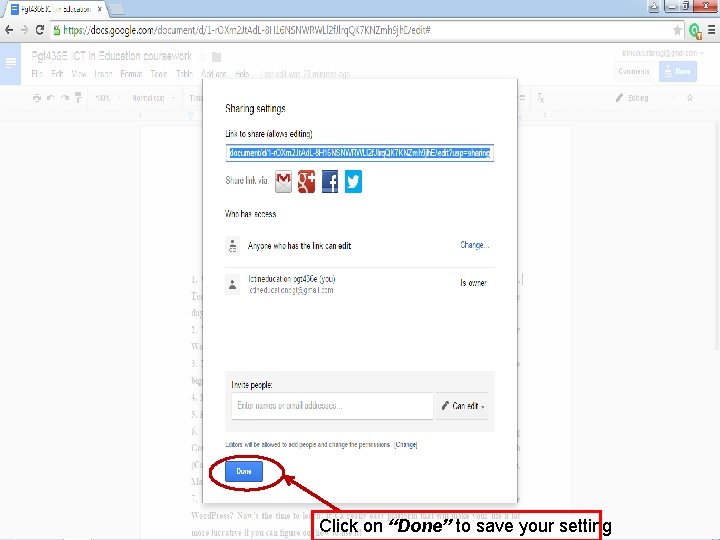The width and height of the screenshot is (720, 540).
Task: Share link via Gmail icon
Action: click(283, 181)
